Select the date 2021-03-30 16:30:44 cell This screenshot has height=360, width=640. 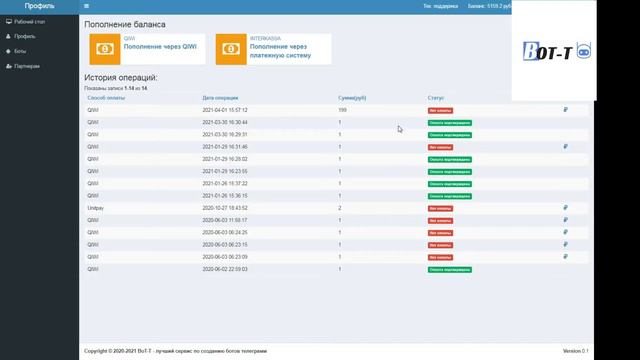[225, 122]
